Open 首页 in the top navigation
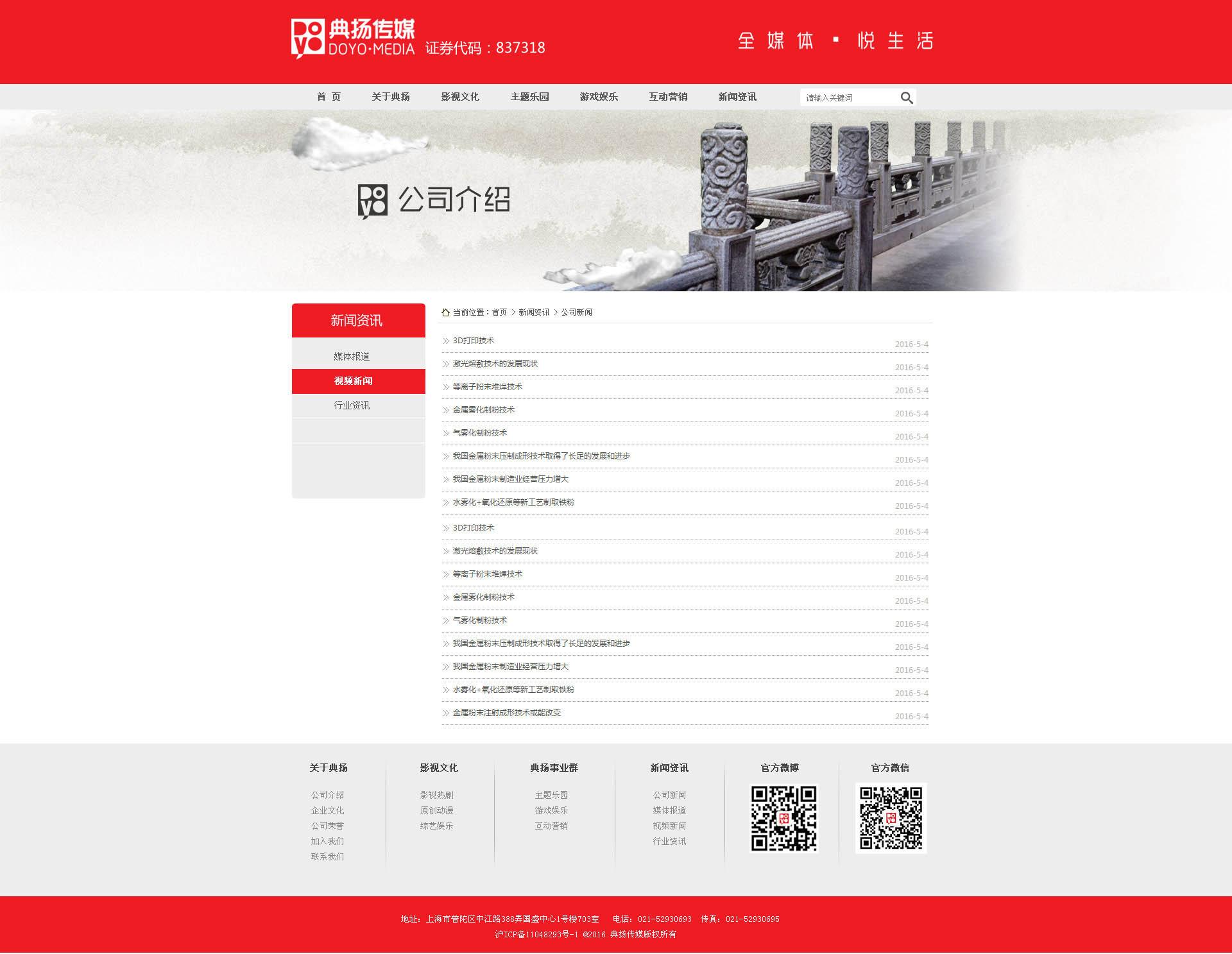 point(329,97)
